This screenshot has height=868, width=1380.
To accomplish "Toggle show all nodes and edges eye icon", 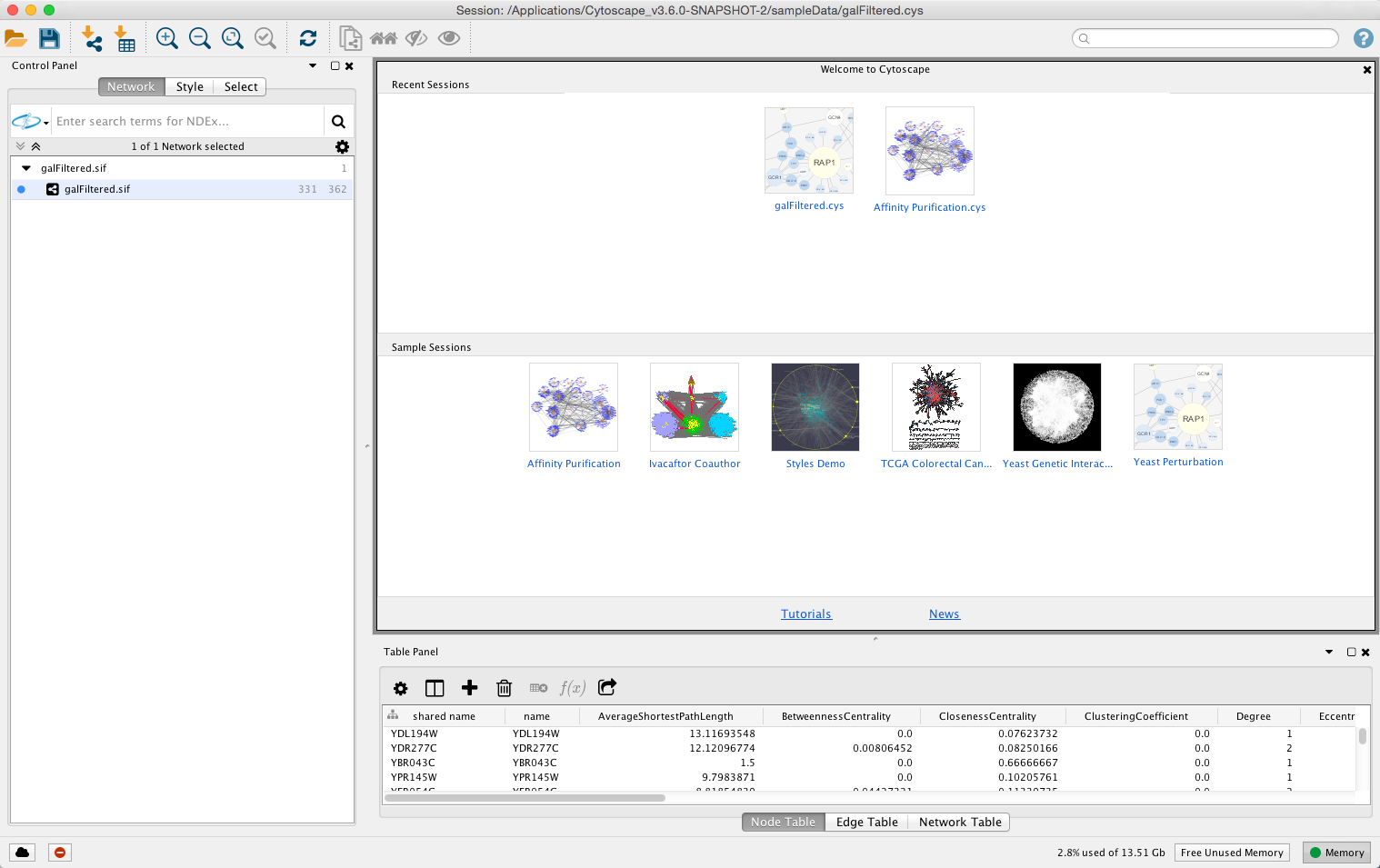I will (449, 38).
